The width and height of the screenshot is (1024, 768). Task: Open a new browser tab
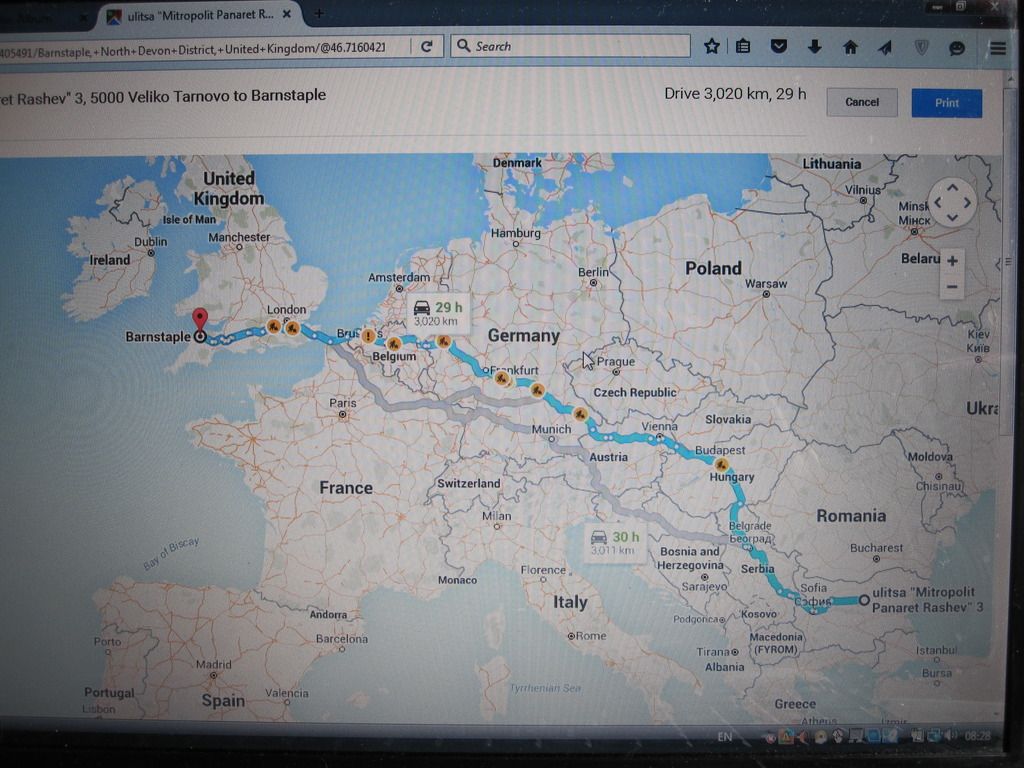(x=319, y=14)
